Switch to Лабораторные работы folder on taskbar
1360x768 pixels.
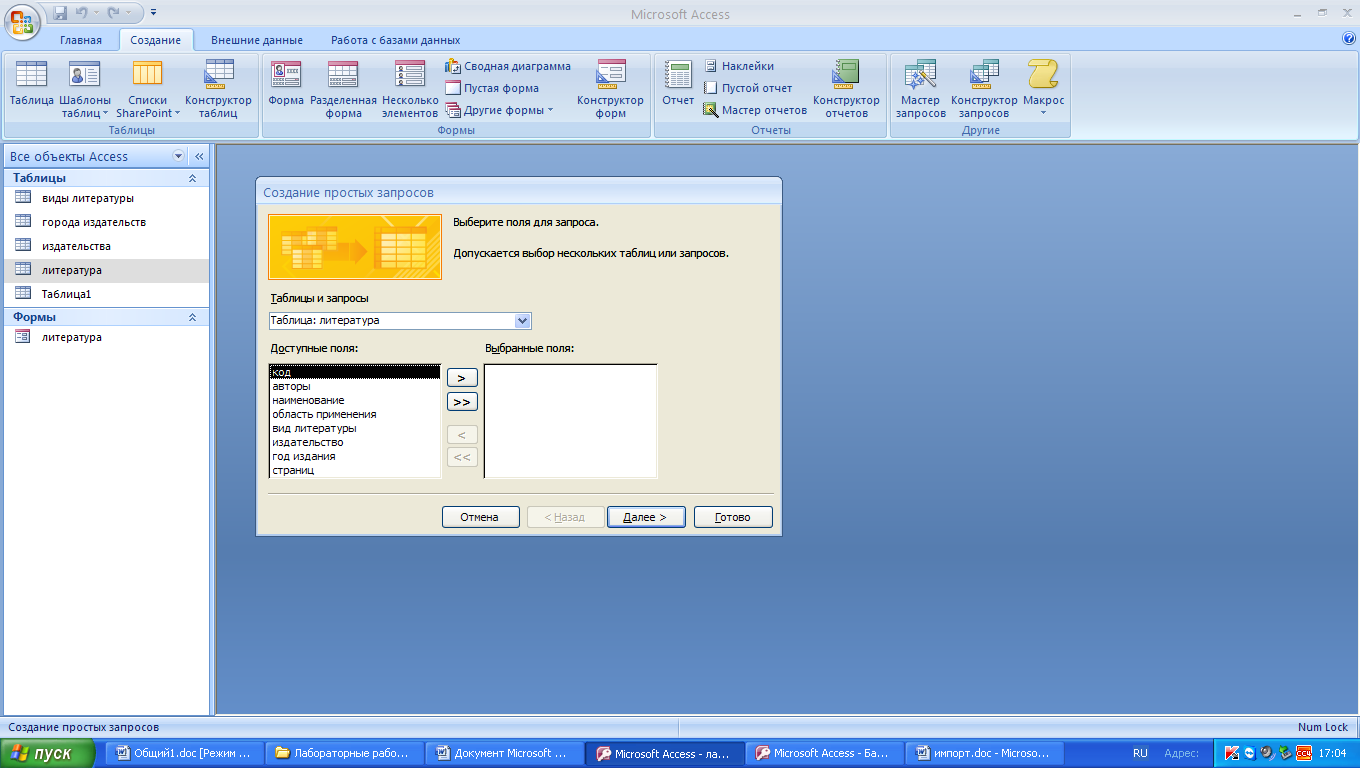point(344,754)
